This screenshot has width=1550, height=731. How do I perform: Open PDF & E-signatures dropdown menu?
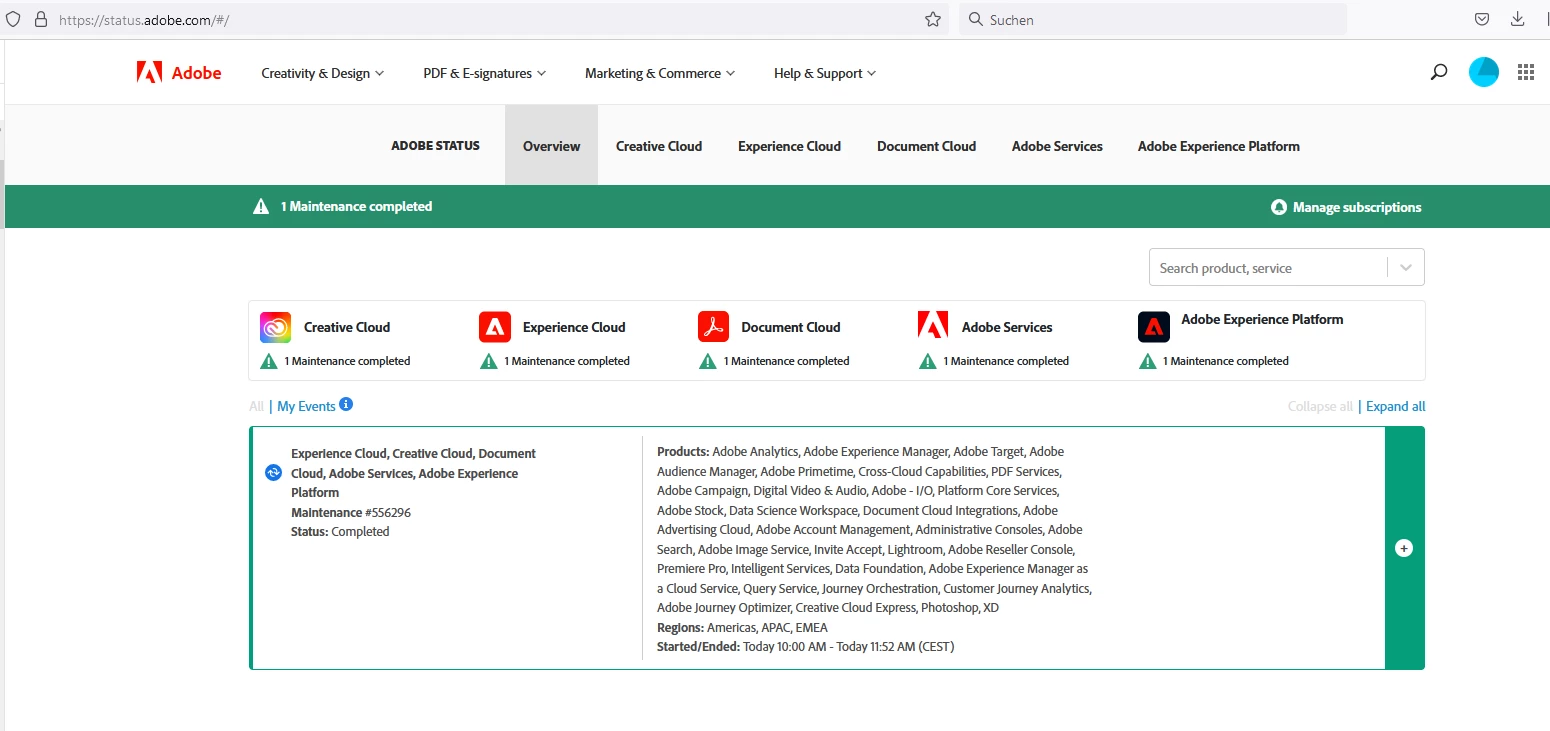pyautogui.click(x=485, y=73)
